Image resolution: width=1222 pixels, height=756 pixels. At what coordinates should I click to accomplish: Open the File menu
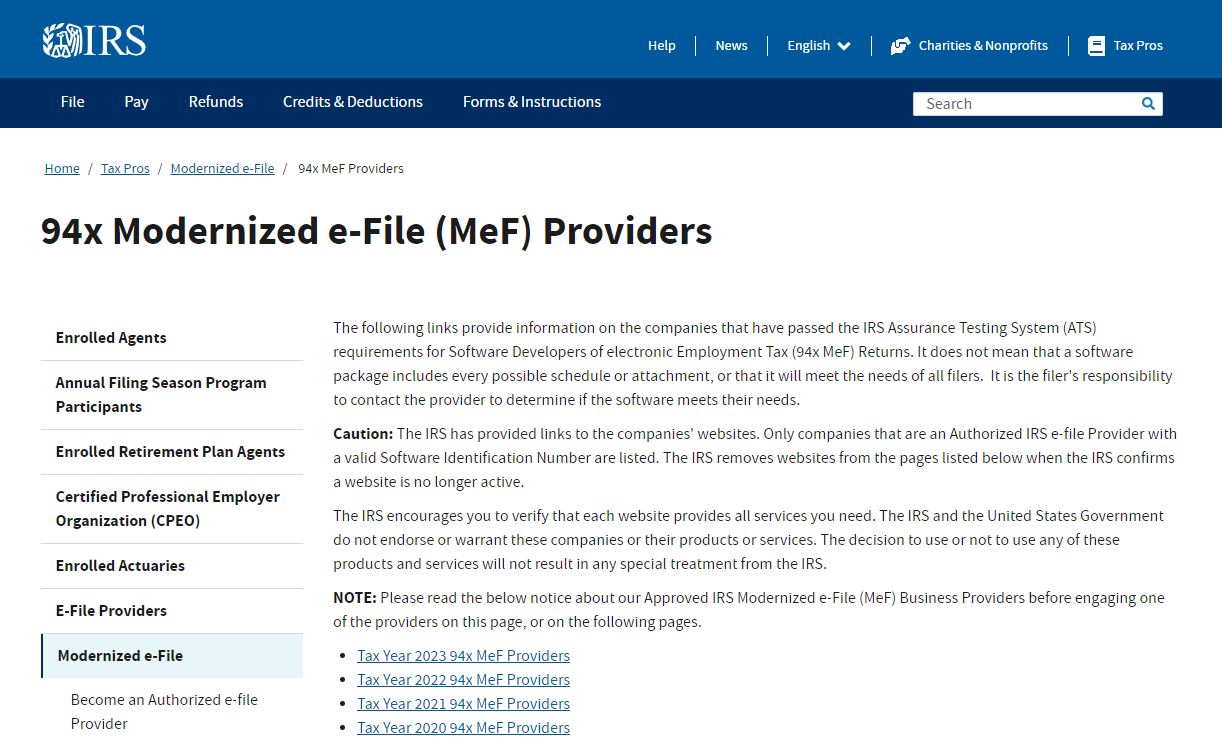pos(72,102)
